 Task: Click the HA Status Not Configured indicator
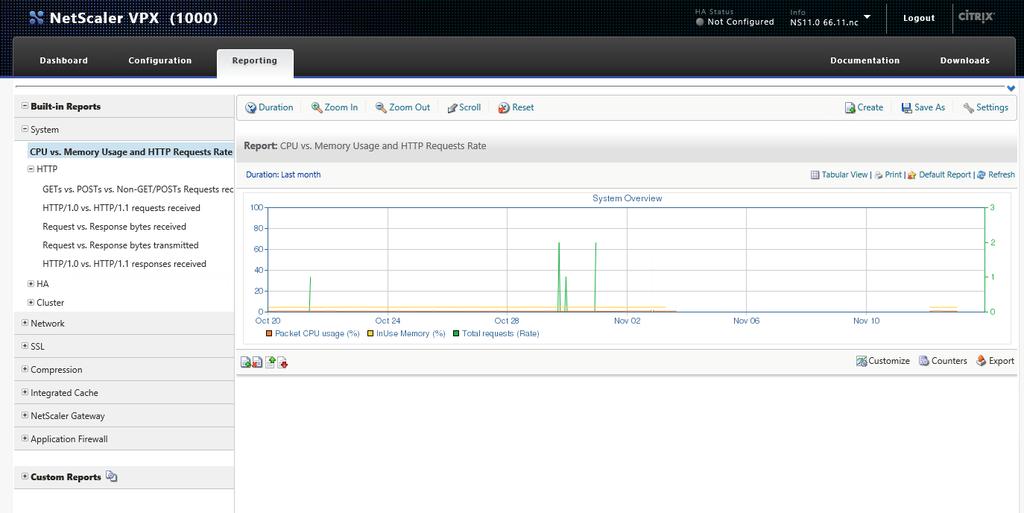[735, 22]
